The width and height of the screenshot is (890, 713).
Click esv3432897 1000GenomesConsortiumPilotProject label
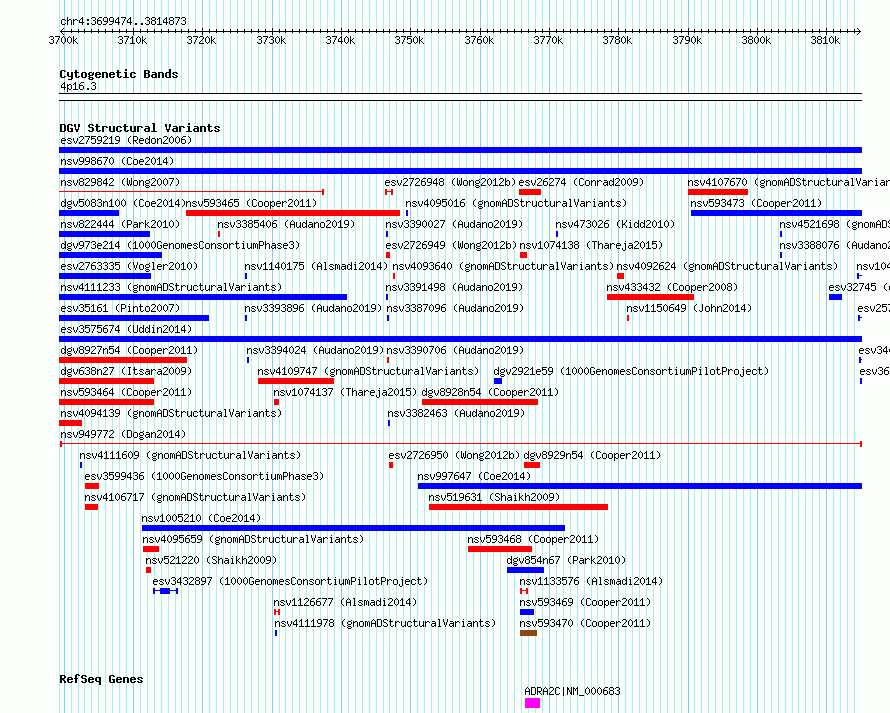pos(290,581)
